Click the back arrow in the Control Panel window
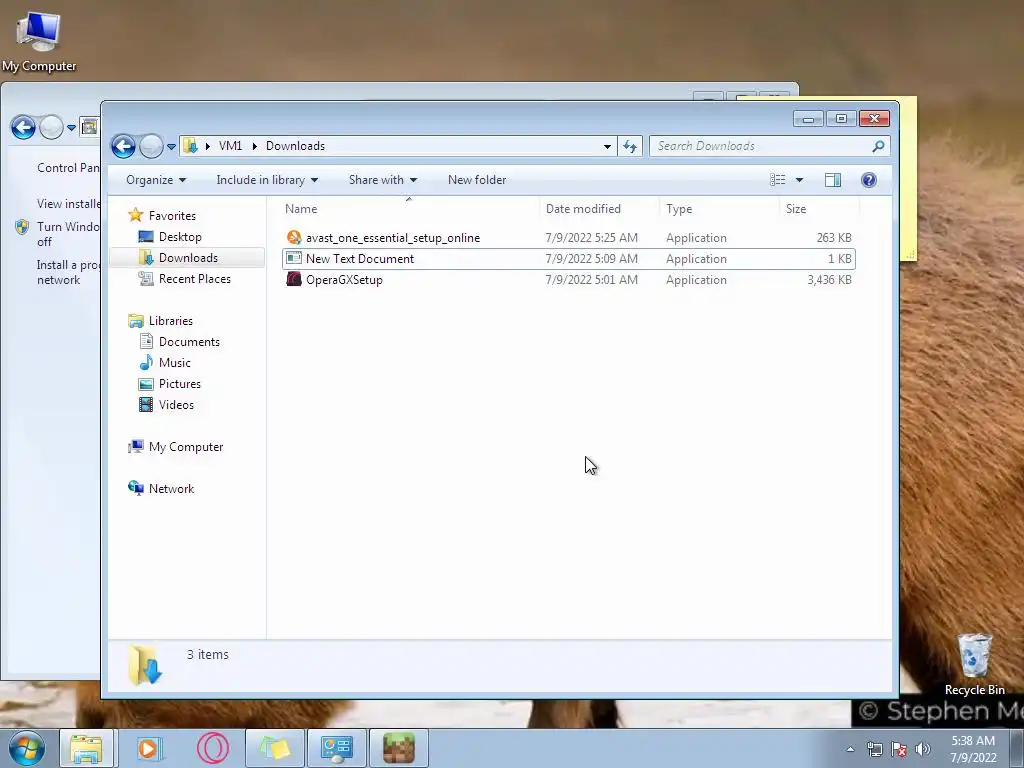1024x768 pixels. [23, 127]
